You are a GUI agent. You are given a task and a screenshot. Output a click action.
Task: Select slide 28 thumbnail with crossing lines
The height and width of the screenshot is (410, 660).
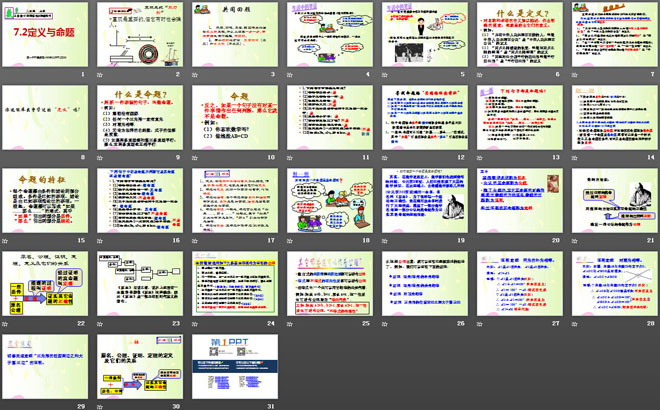615,284
